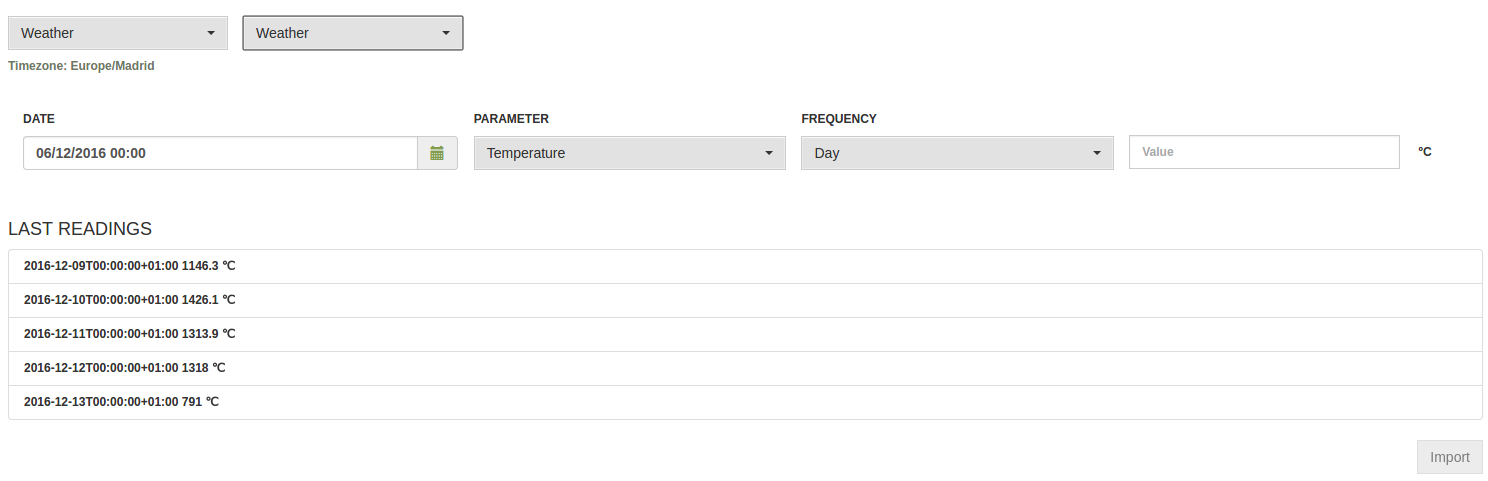Click the caret arrow of Day dropdown

point(1097,153)
